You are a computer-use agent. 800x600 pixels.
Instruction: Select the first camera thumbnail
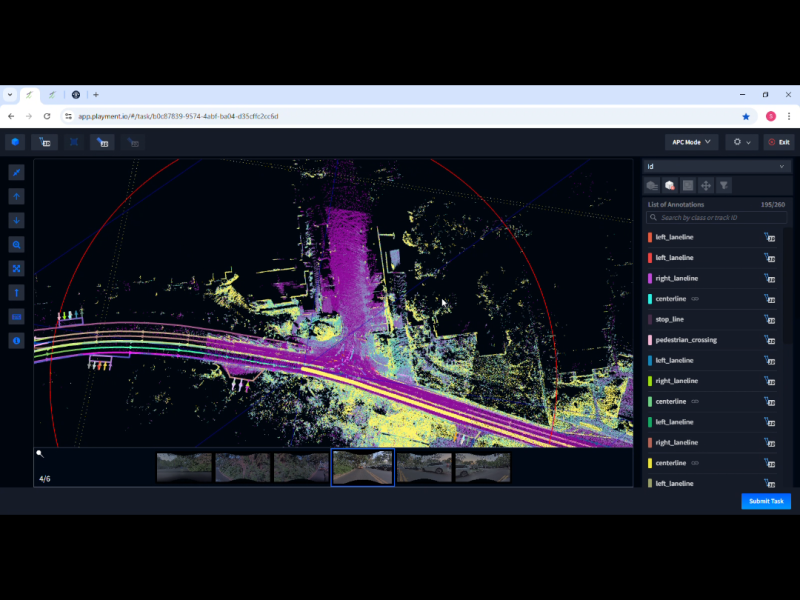click(184, 467)
